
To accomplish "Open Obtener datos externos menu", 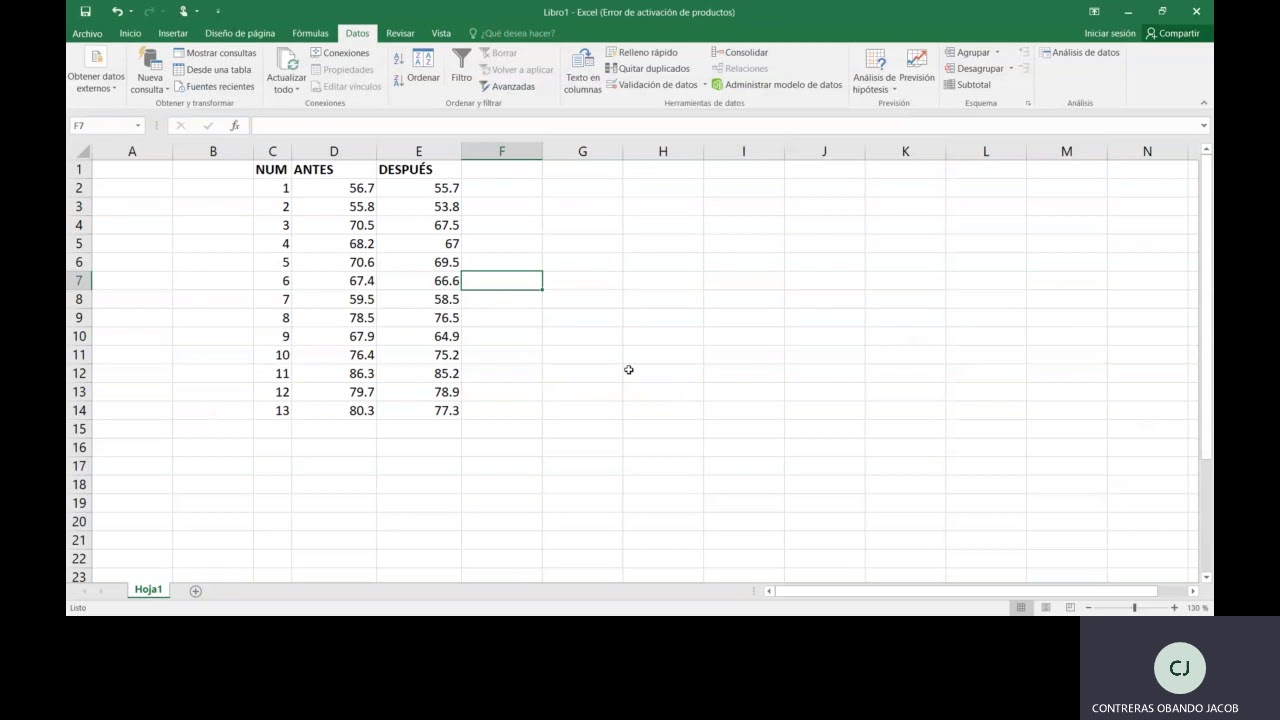I will pyautogui.click(x=96, y=71).
